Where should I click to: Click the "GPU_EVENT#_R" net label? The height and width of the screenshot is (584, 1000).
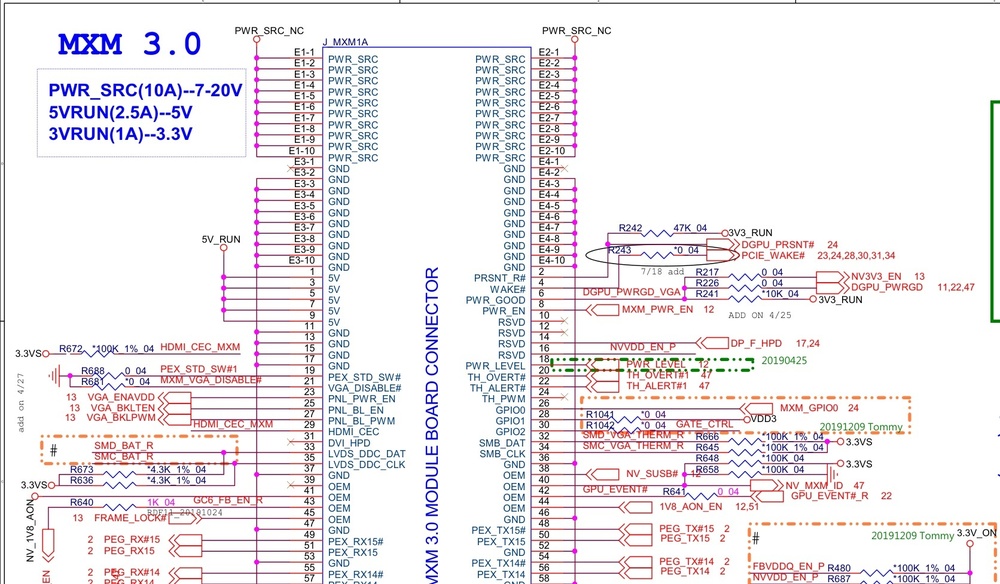point(829,496)
